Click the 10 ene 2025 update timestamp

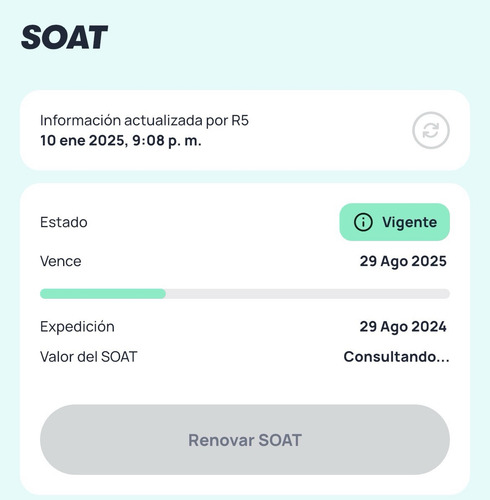(x=121, y=140)
